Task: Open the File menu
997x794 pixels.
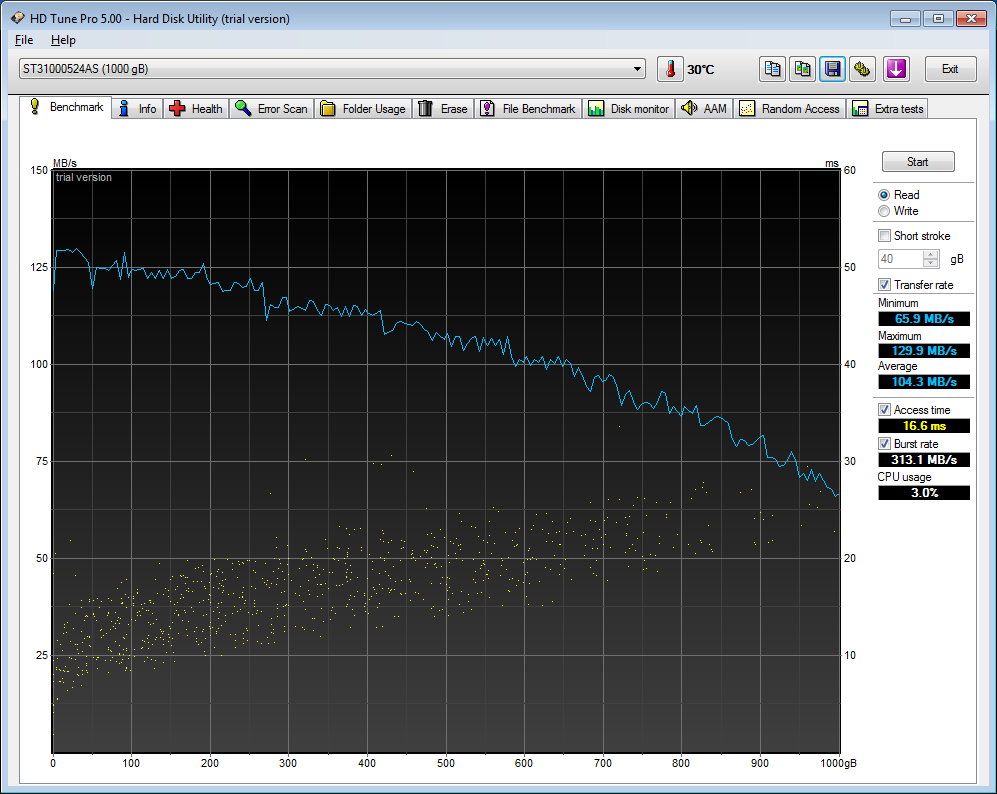Action: pyautogui.click(x=24, y=40)
